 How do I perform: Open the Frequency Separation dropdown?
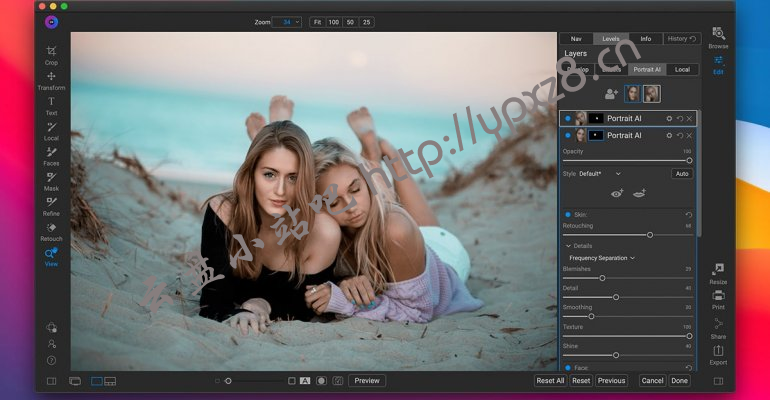602,258
